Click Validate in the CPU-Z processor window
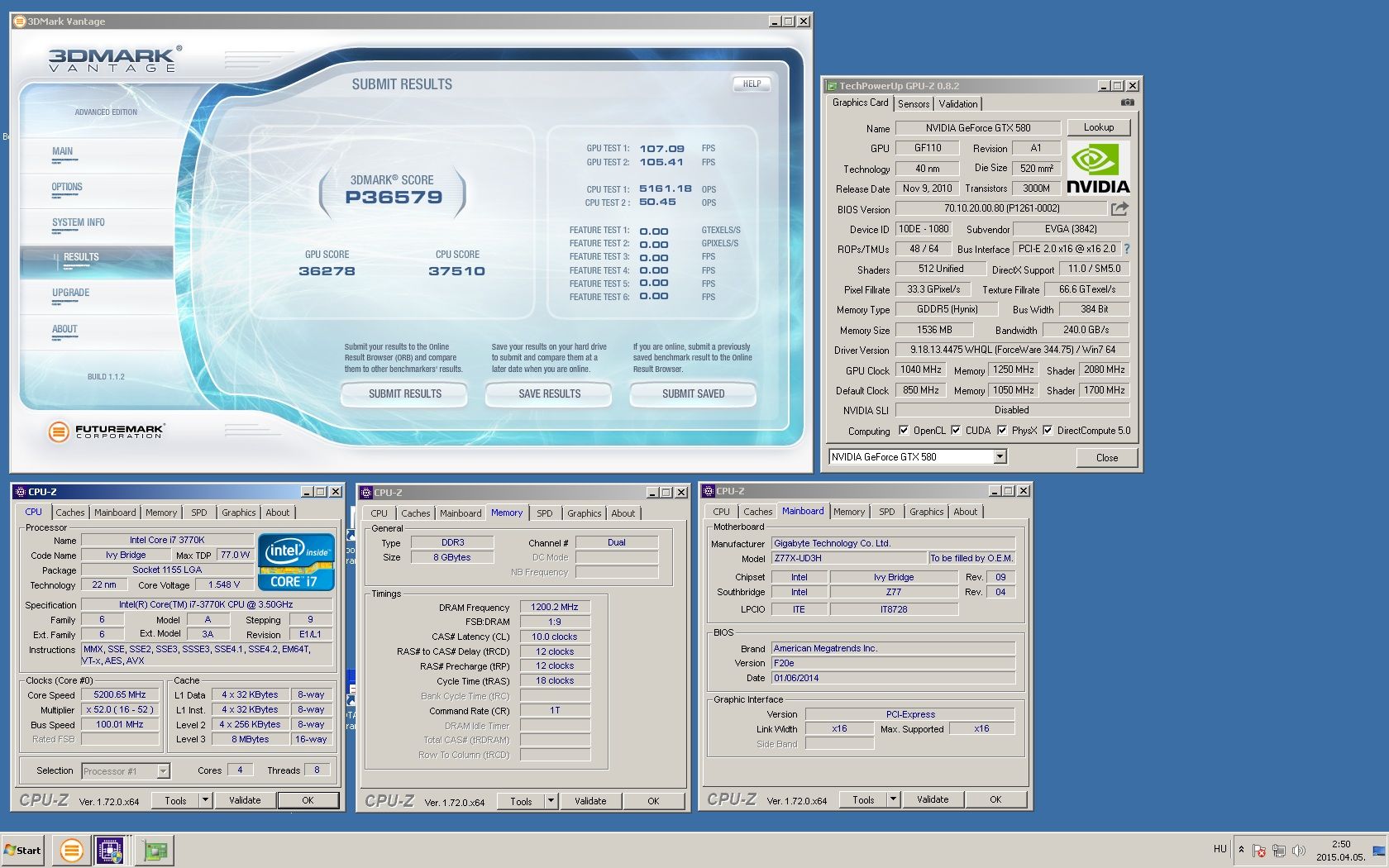This screenshot has height=868, width=1389. tap(245, 800)
